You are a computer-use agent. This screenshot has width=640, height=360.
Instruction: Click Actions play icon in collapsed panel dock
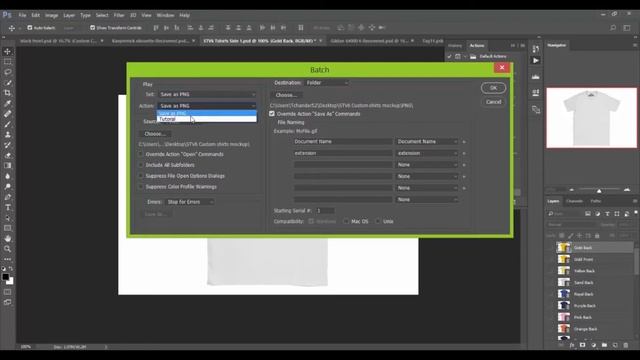(x=536, y=60)
